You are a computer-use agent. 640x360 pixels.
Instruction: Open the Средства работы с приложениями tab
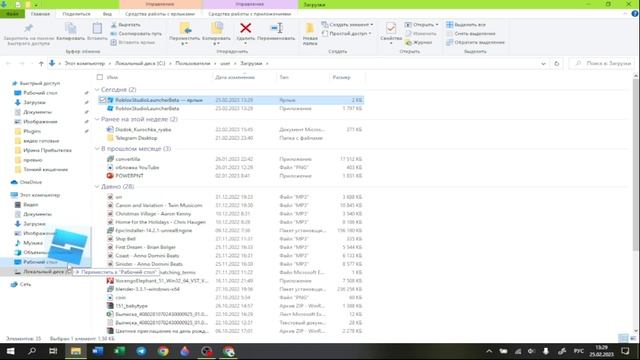249,13
